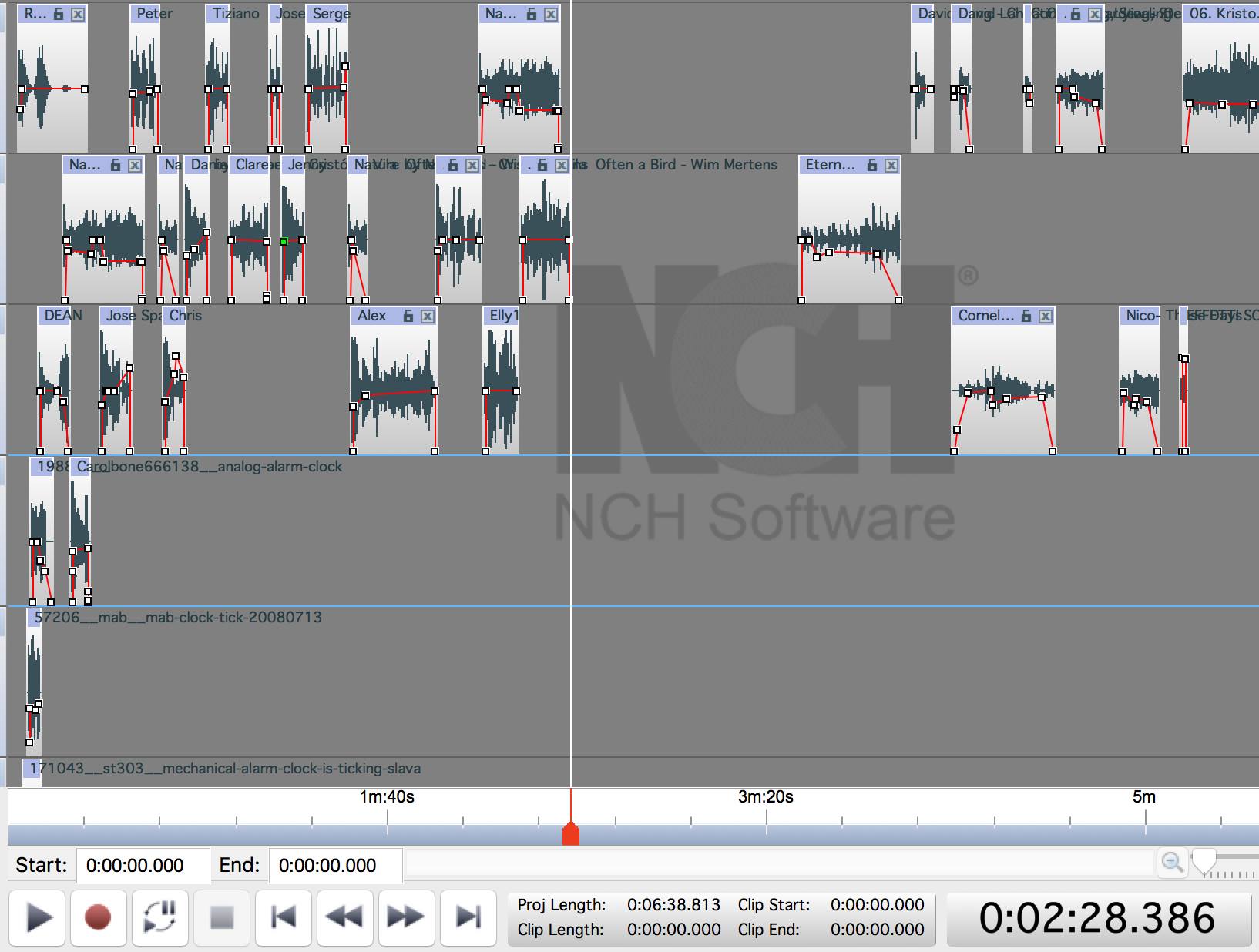Close the Etern... clip
Screen dimensions: 1259x952
[891, 165]
